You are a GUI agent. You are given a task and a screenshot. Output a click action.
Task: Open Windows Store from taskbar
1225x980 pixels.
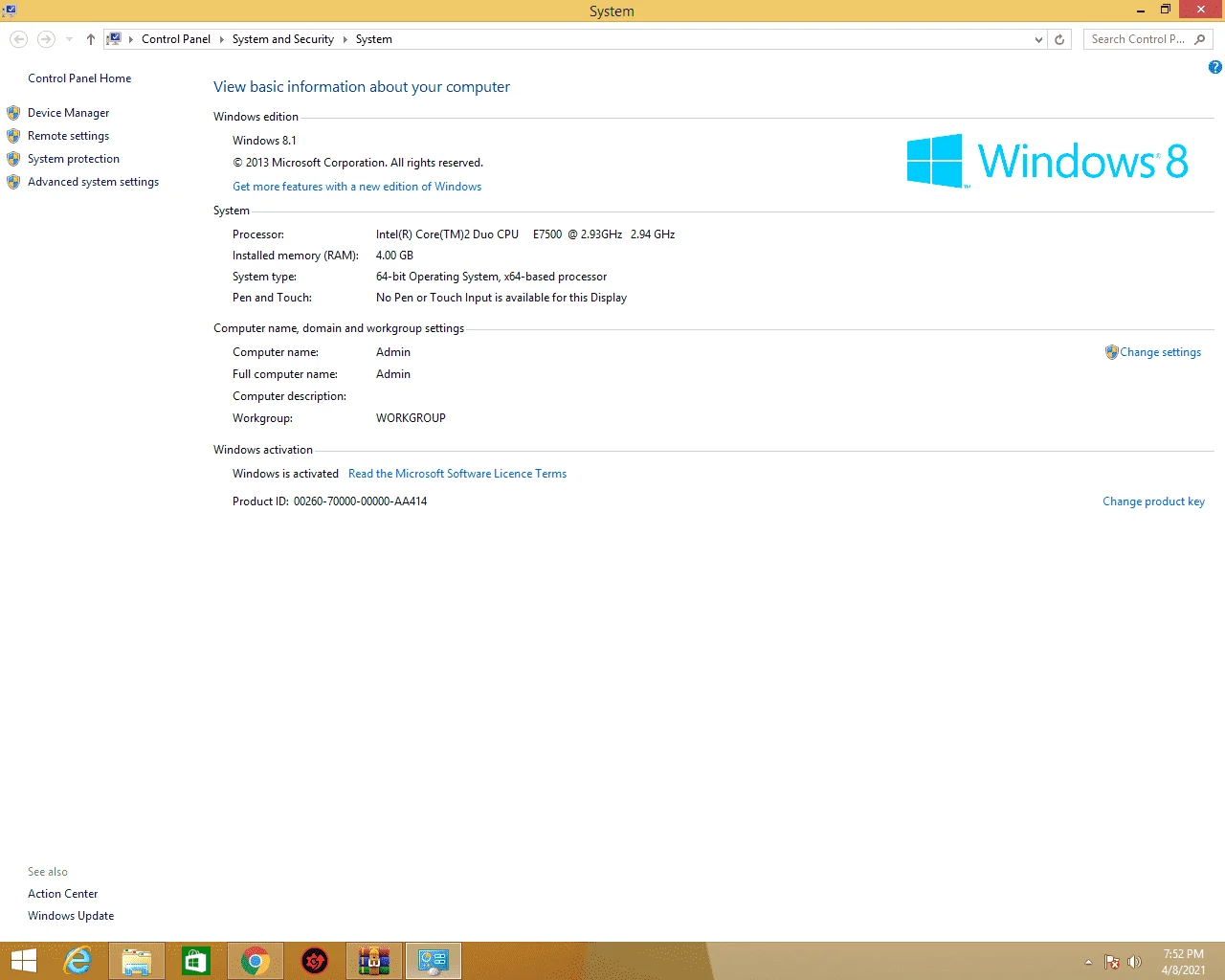[195, 961]
